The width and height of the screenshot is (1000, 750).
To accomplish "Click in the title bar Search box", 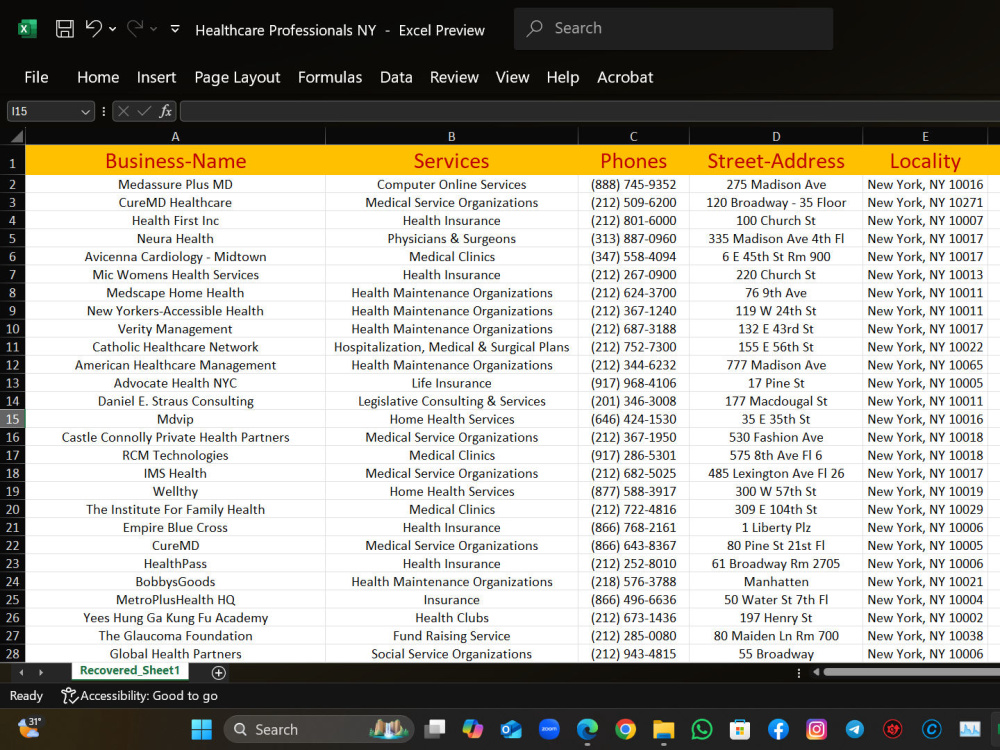I will pos(673,28).
